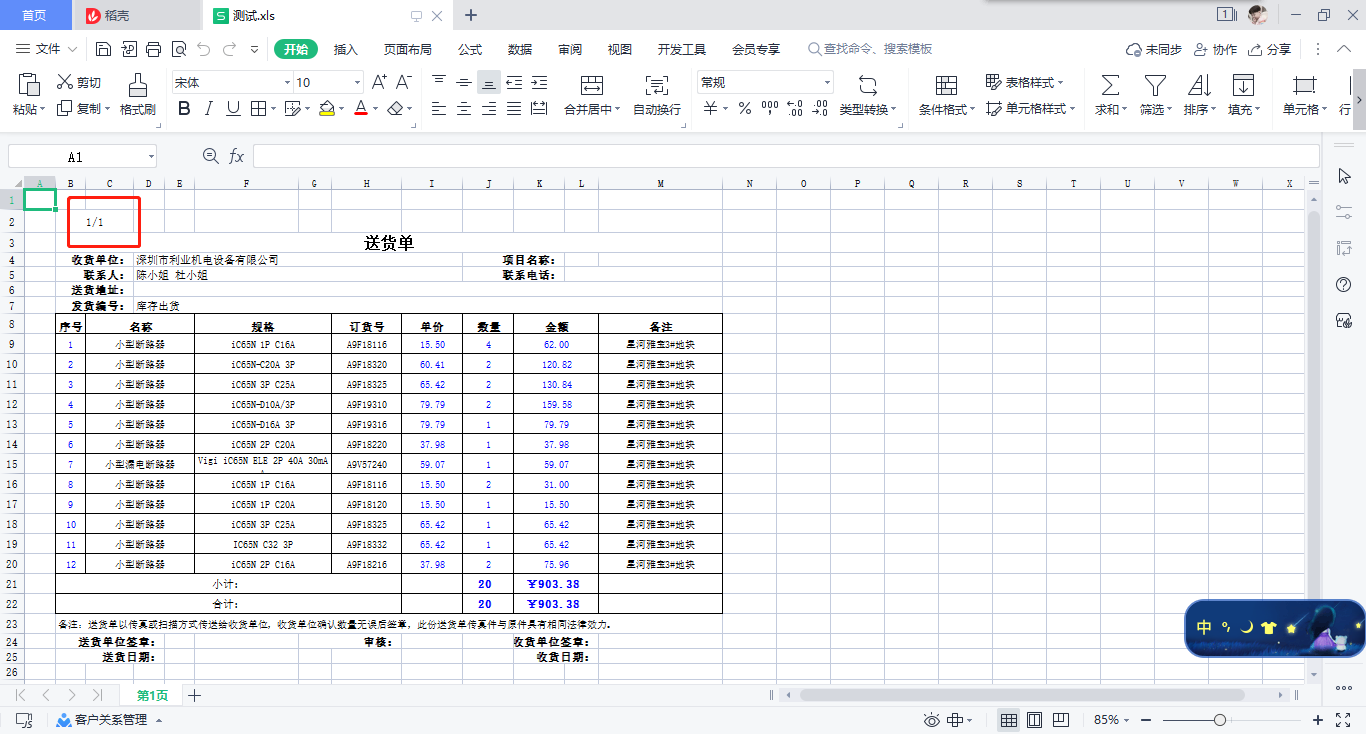The height and width of the screenshot is (734, 1366).
Task: Align text to top of cell
Action: [439, 82]
